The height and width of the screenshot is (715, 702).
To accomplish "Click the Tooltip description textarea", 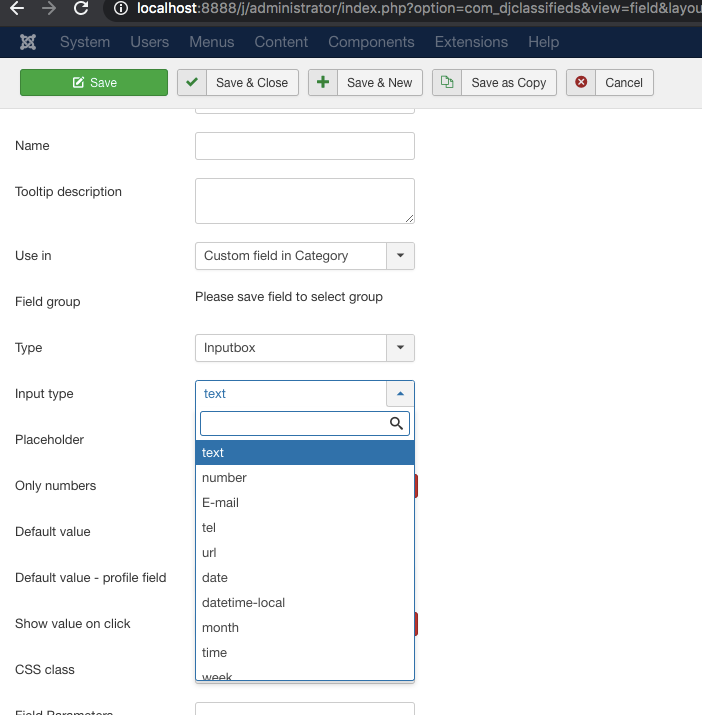I will pos(305,201).
